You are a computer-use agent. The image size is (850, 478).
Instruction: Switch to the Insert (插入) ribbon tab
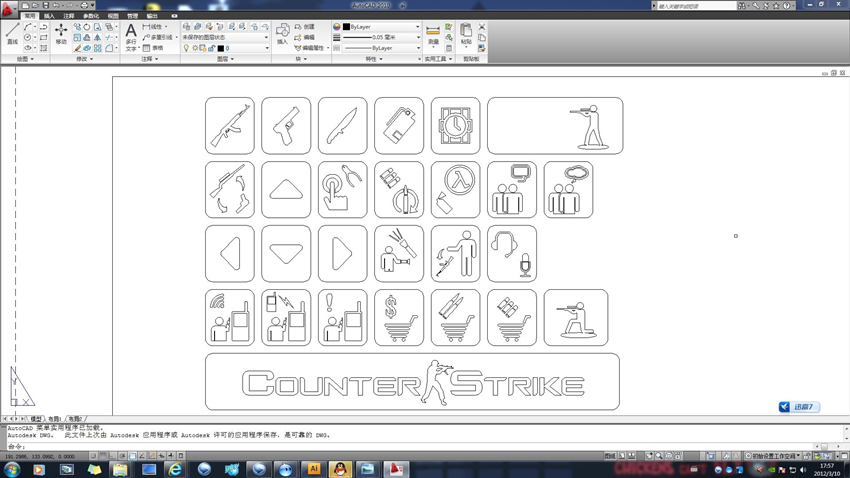49,16
